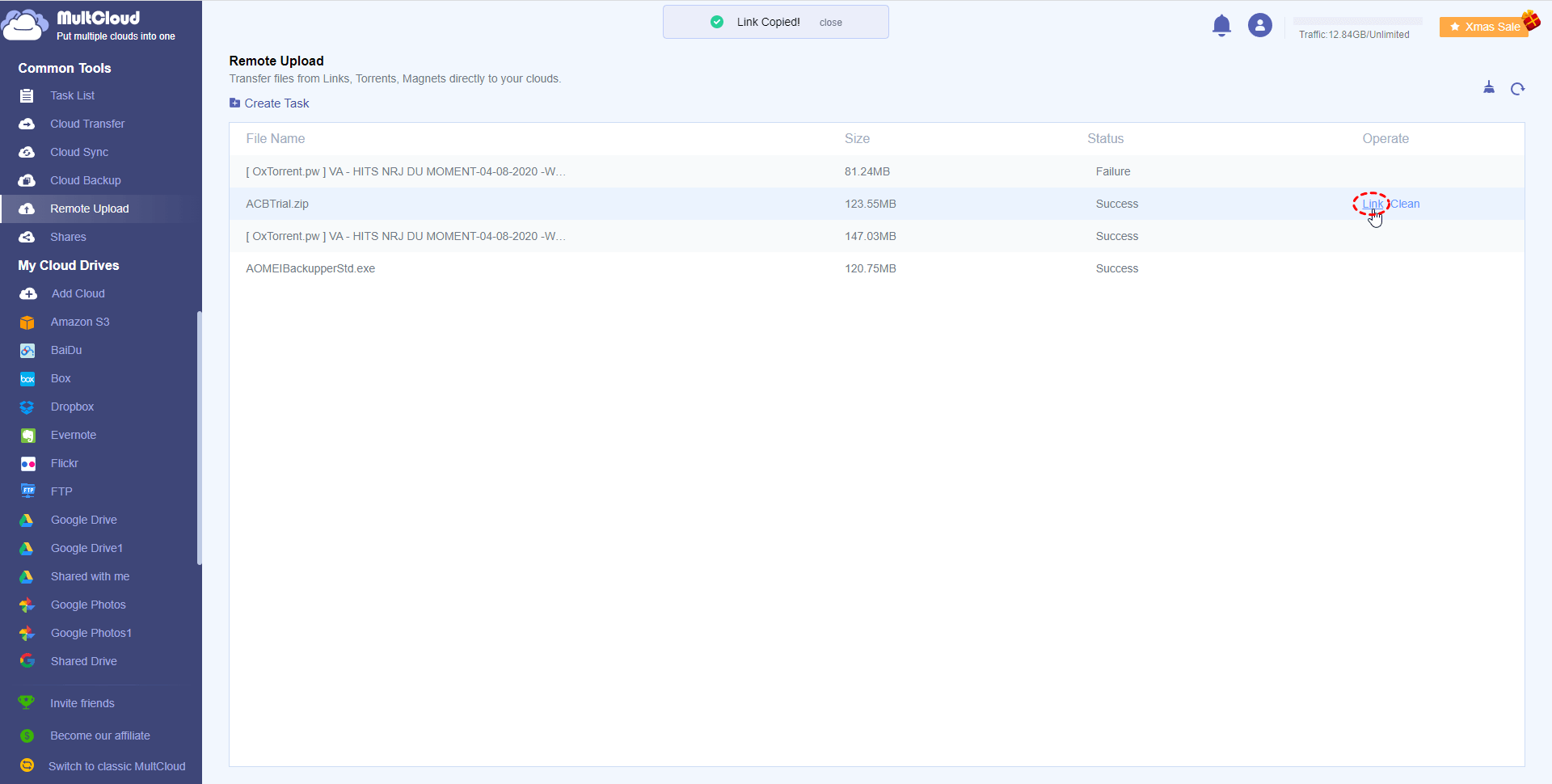Click the Size column header
1552x784 pixels.
pos(857,139)
